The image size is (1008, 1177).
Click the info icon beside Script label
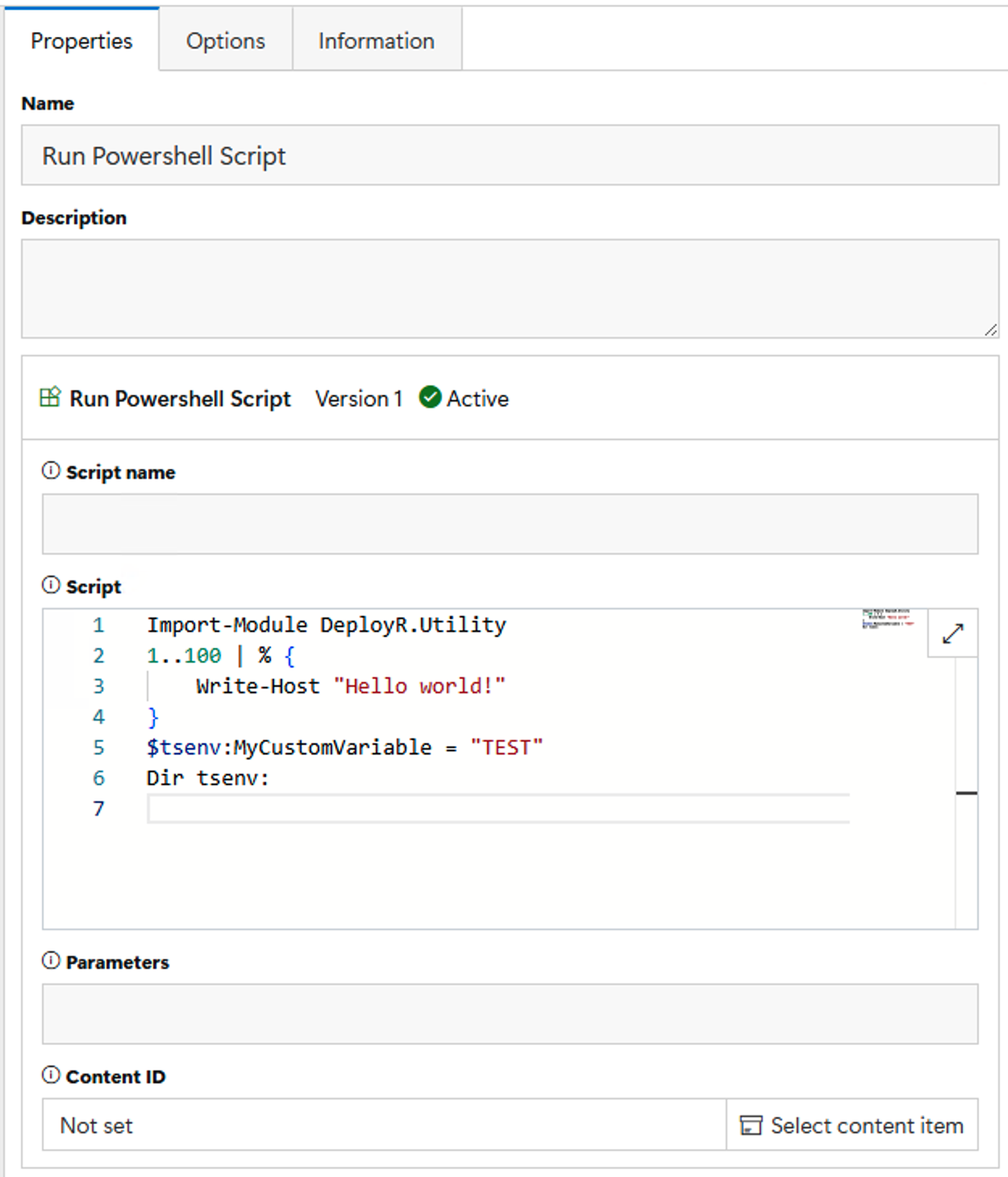click(x=51, y=585)
